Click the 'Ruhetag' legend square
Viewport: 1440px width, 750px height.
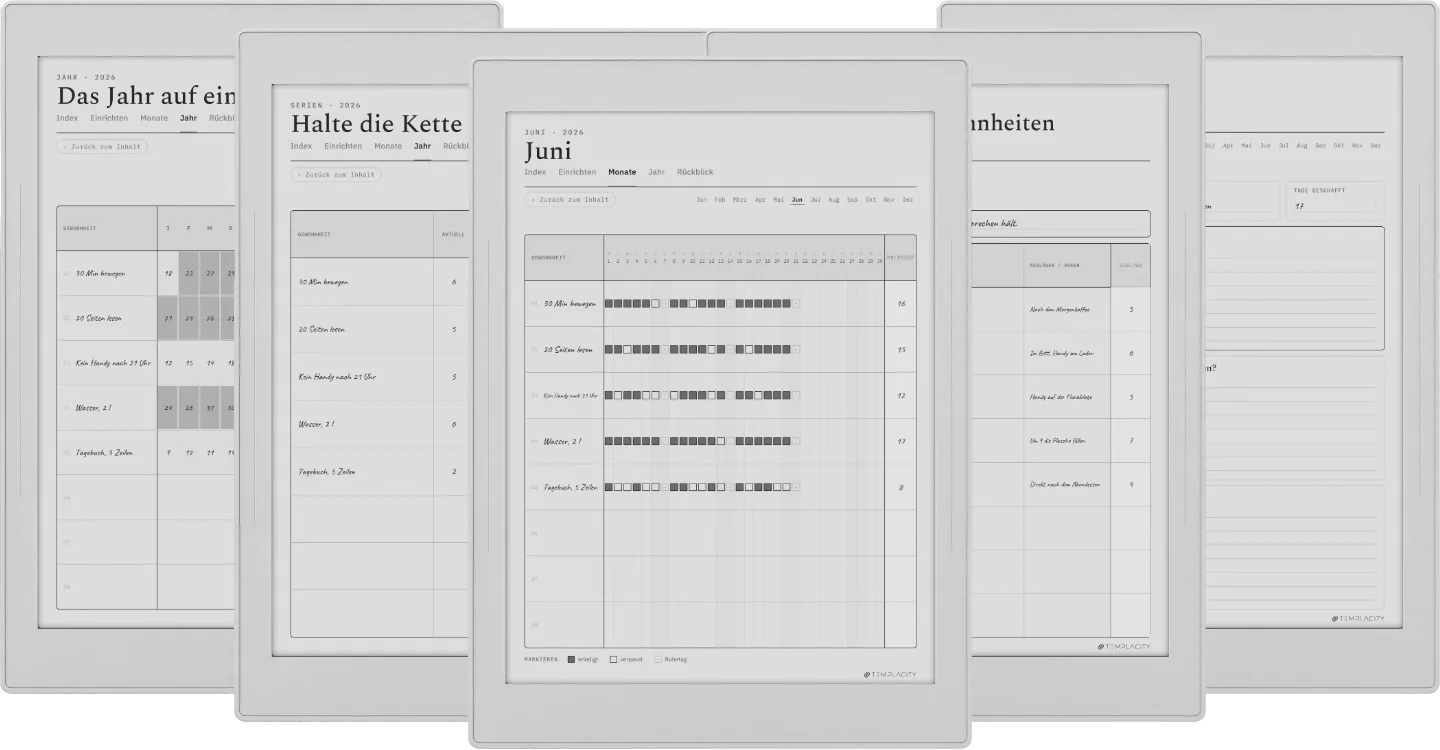(x=657, y=660)
